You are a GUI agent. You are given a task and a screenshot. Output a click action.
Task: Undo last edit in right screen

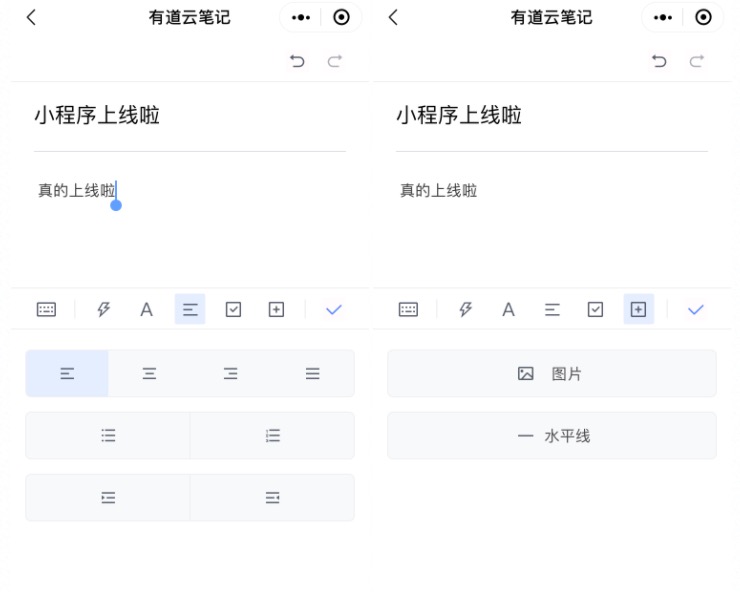[659, 61]
